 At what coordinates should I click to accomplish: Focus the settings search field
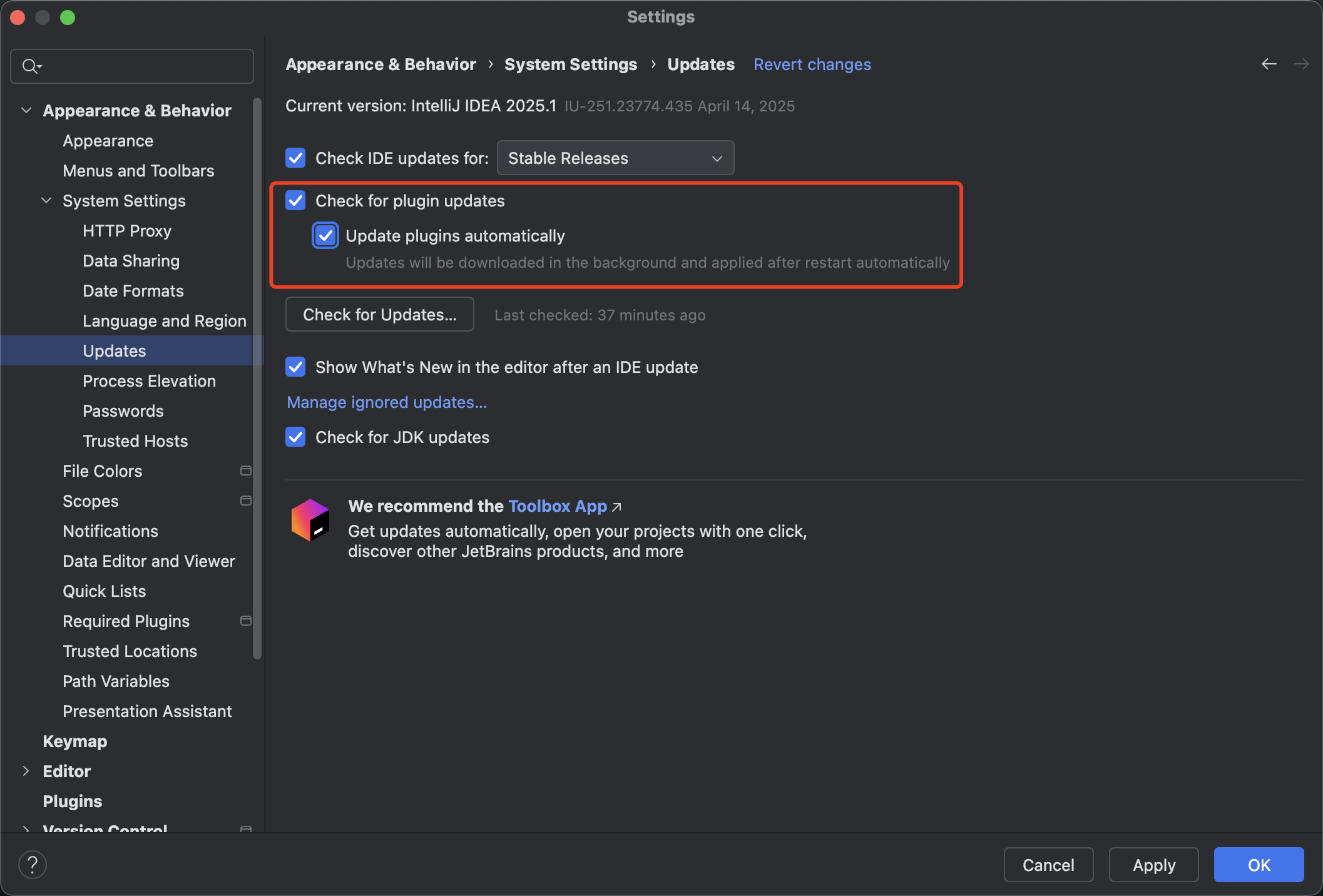pyautogui.click(x=144, y=66)
